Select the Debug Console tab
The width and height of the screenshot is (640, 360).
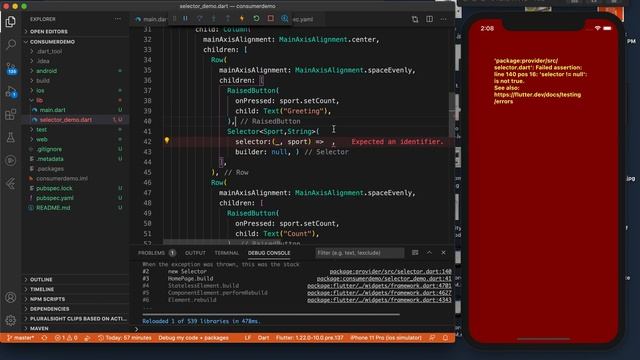click(x=269, y=253)
